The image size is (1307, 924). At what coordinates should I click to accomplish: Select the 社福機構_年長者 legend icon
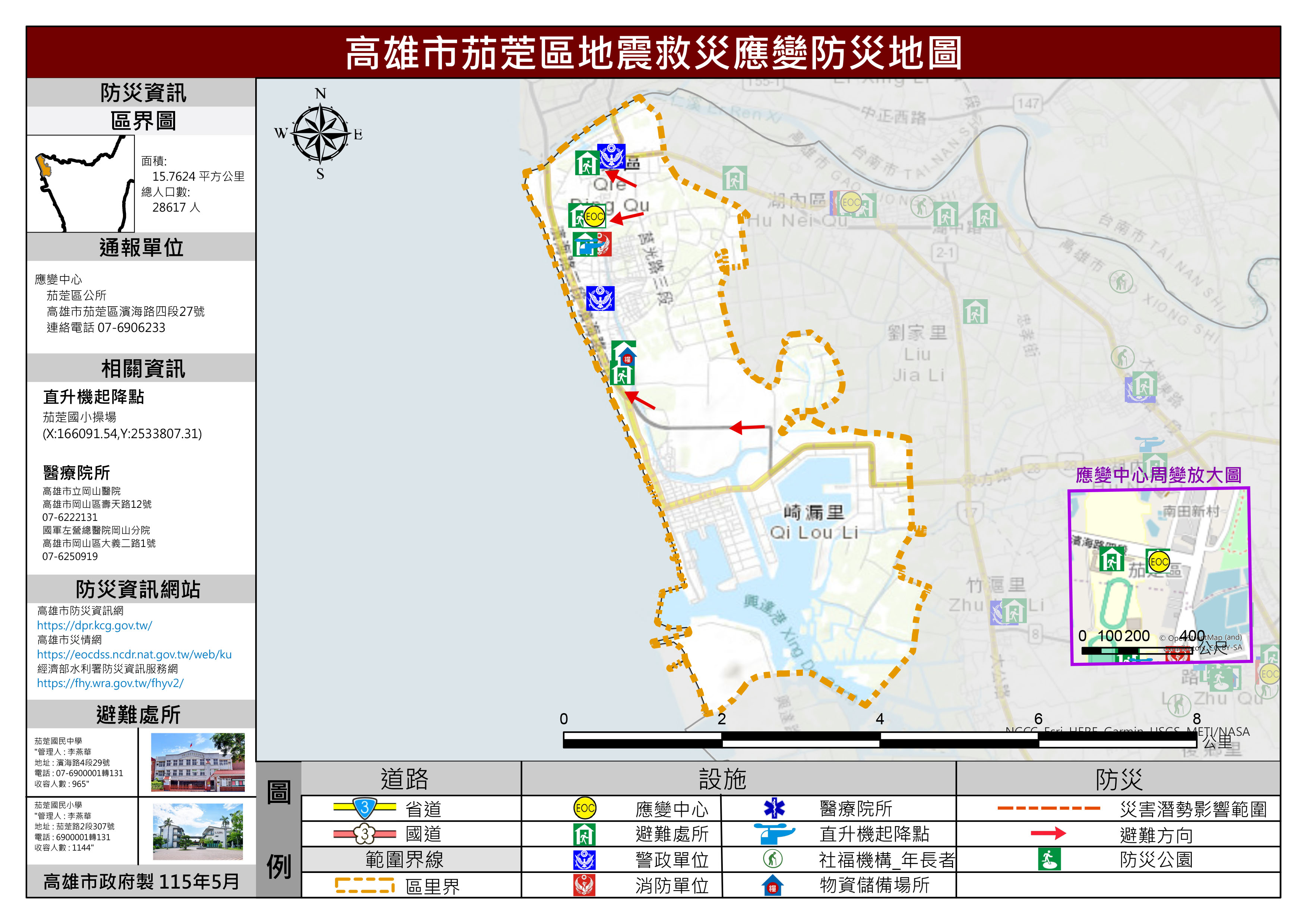tap(772, 859)
